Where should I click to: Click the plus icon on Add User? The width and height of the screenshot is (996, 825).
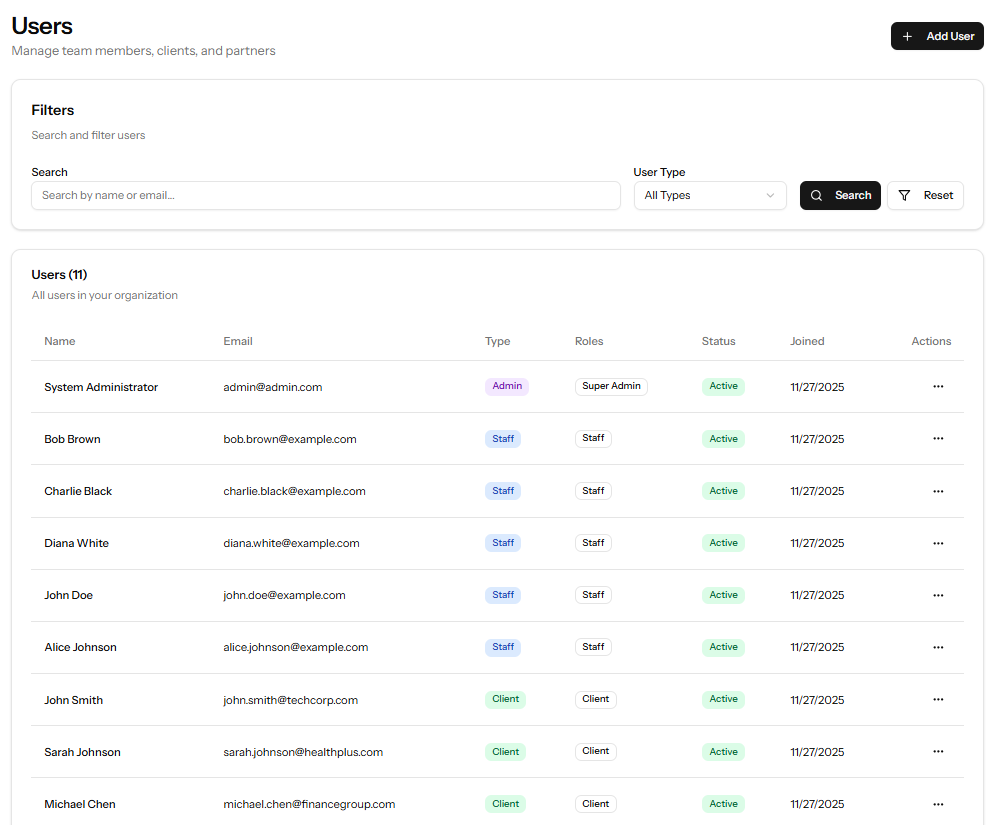click(908, 36)
